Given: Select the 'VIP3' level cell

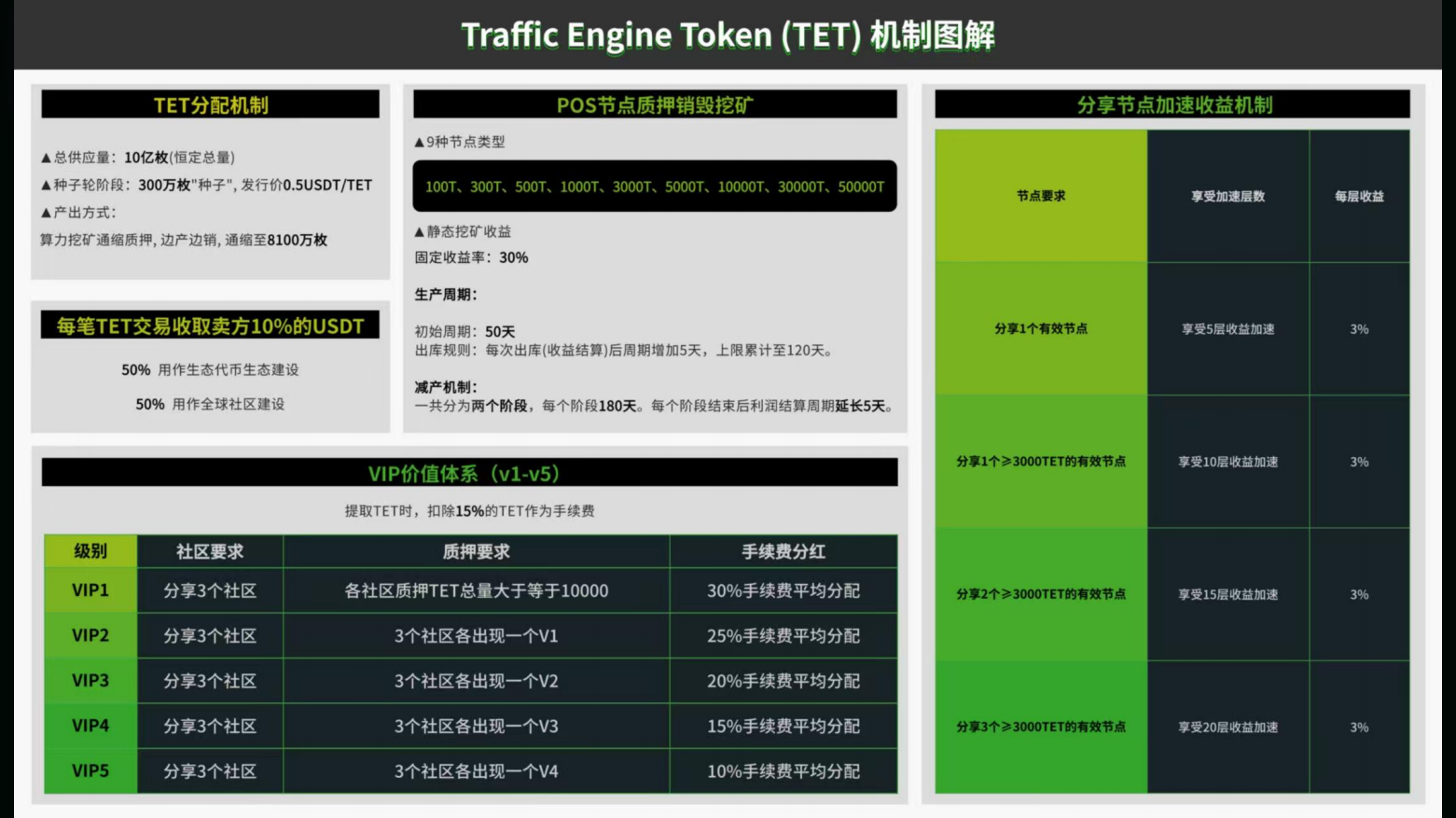Looking at the screenshot, I should (x=90, y=681).
